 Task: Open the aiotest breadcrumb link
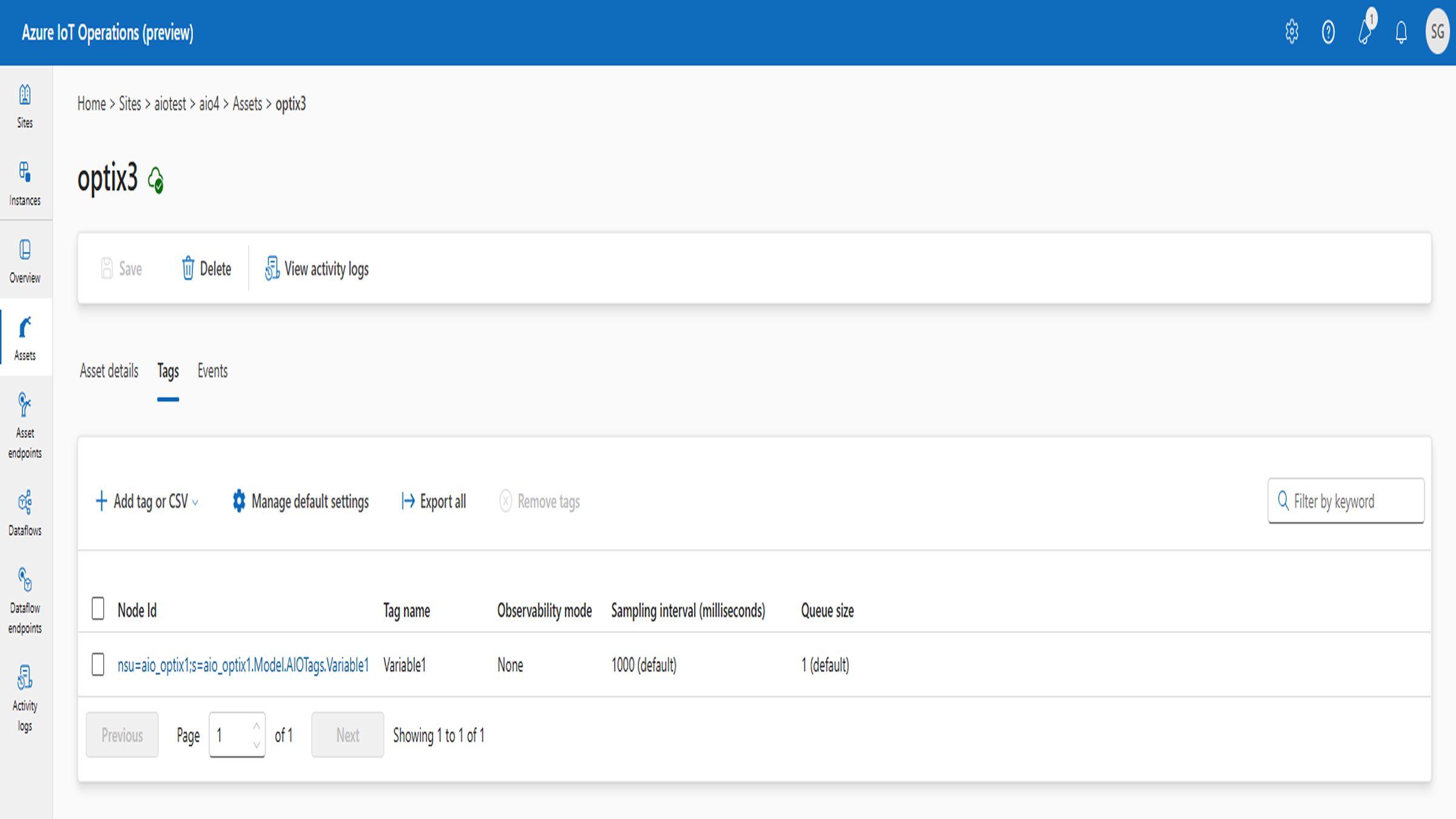[170, 104]
